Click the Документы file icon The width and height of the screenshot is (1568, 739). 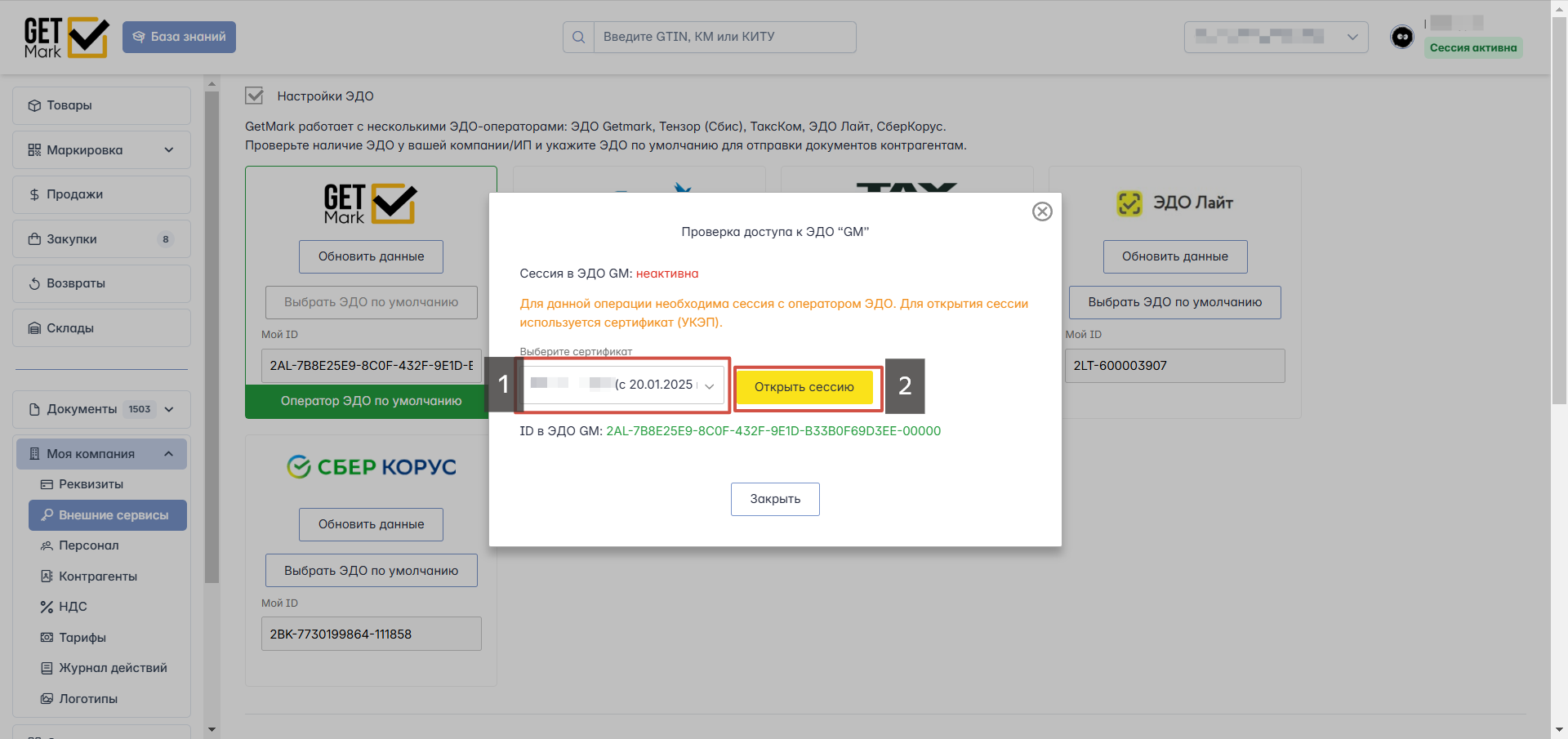click(34, 409)
